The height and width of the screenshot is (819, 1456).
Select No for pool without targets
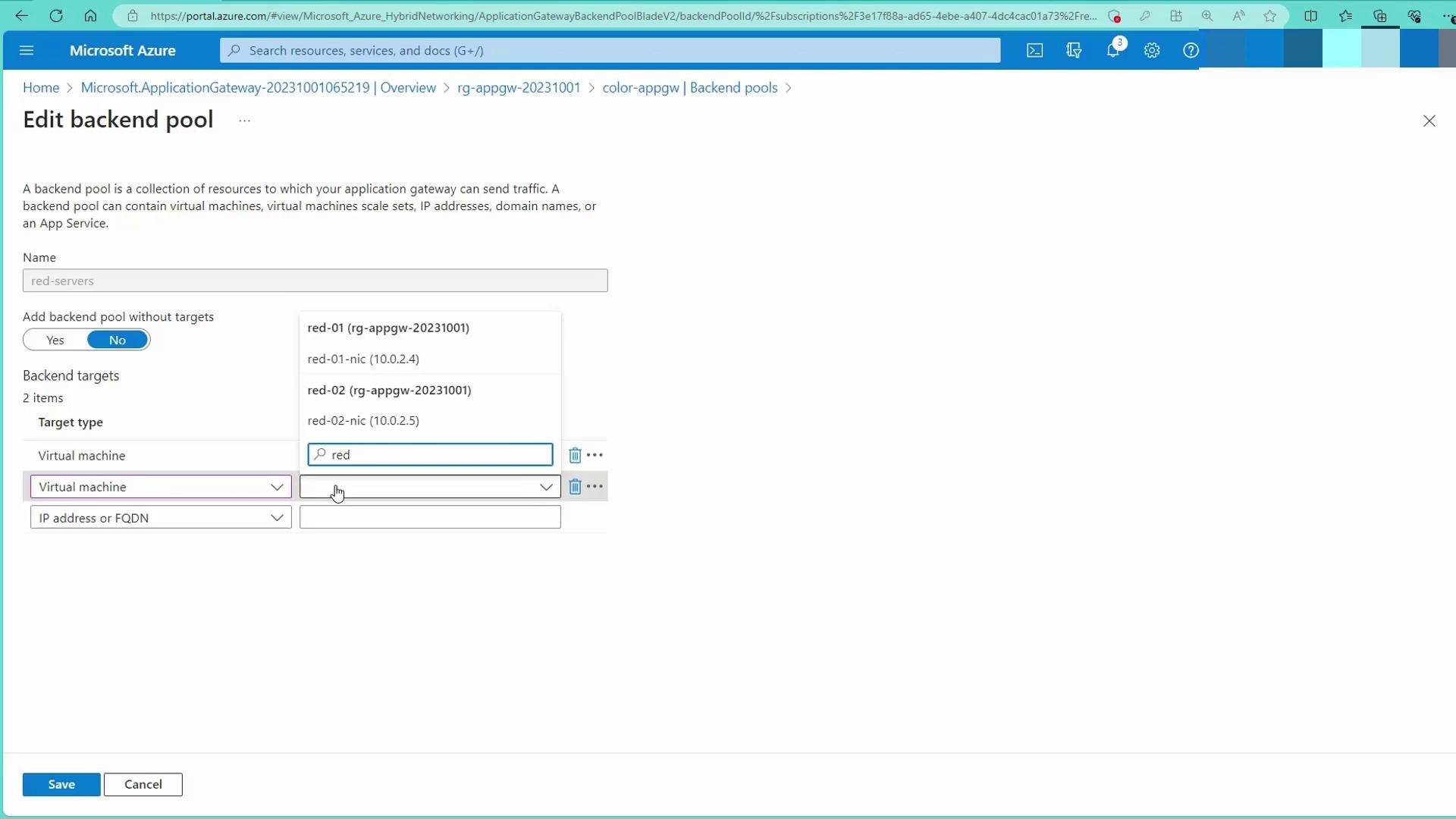click(x=118, y=340)
